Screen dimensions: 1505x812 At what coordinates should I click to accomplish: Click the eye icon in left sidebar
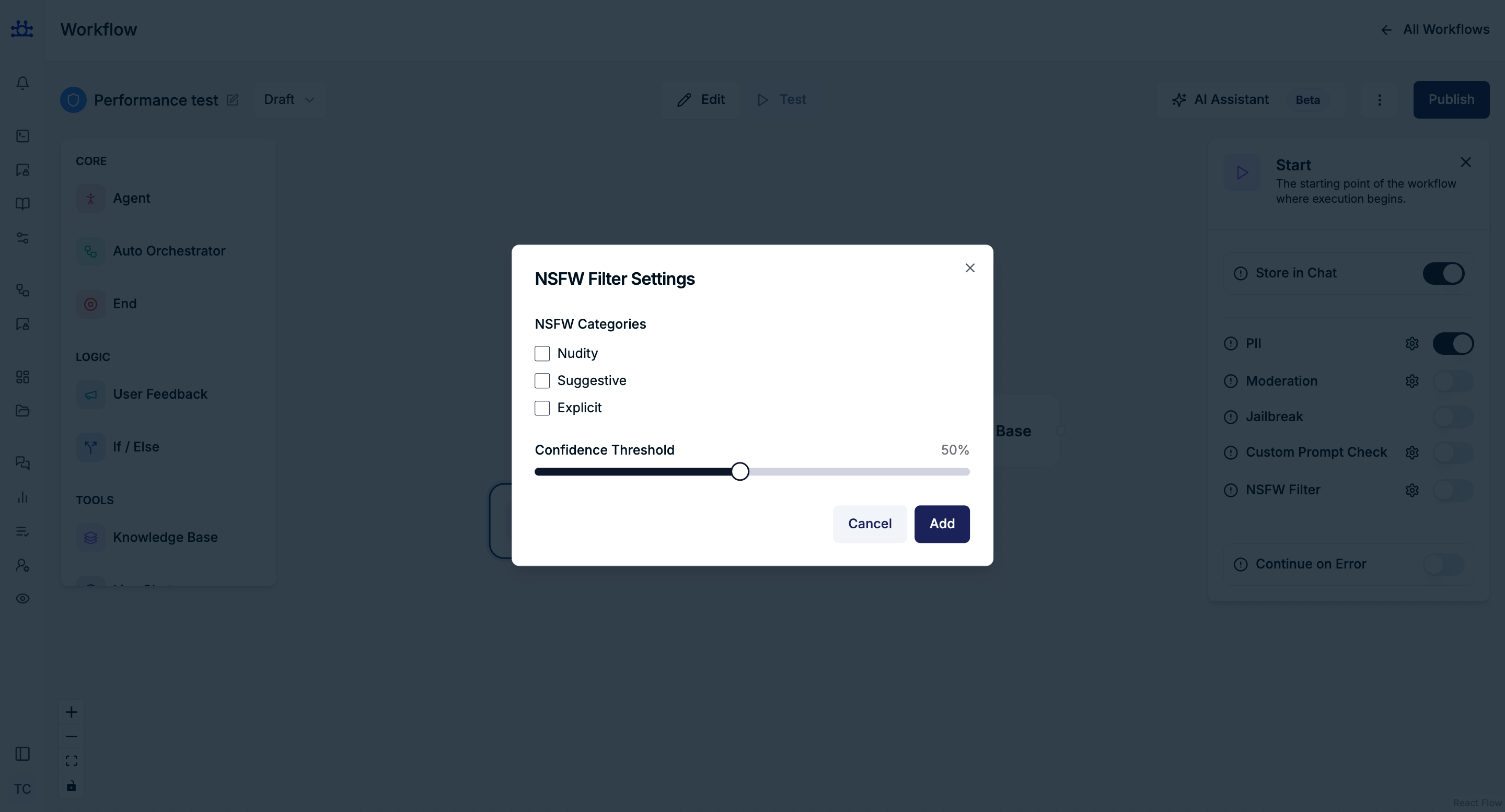[x=23, y=599]
